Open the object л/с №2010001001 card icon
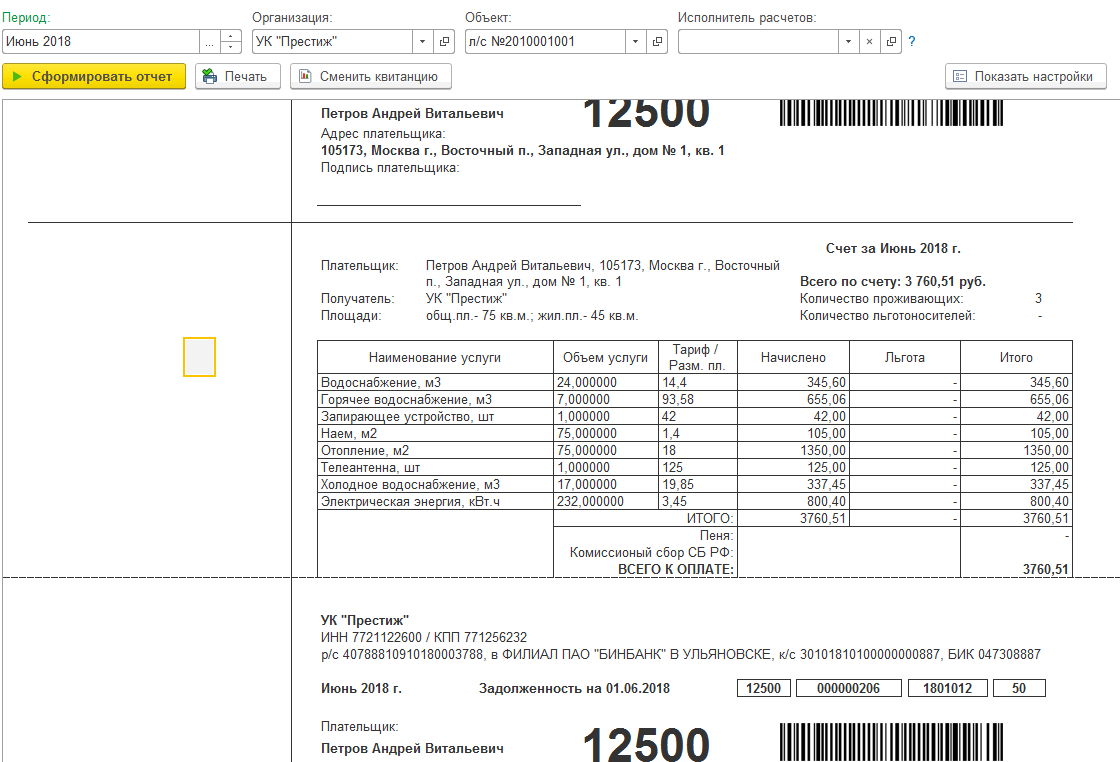 pos(657,41)
